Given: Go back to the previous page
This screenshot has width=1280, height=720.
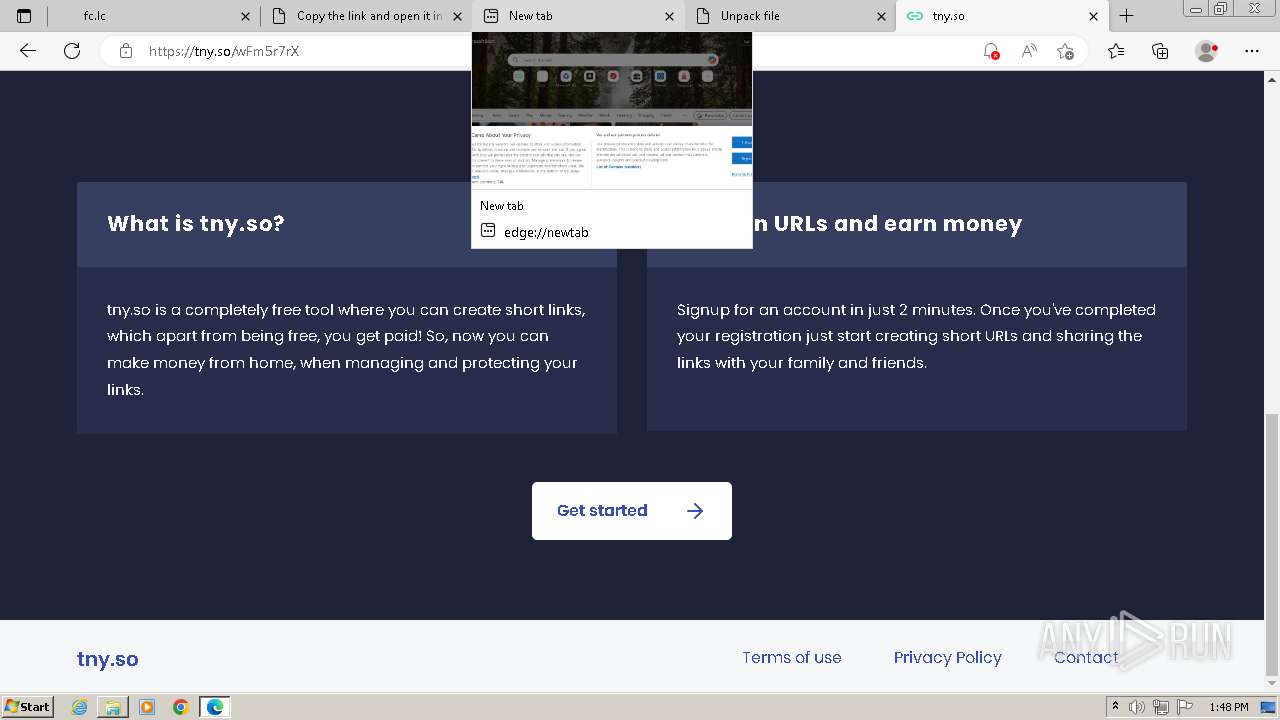Looking at the screenshot, I should 28,51.
